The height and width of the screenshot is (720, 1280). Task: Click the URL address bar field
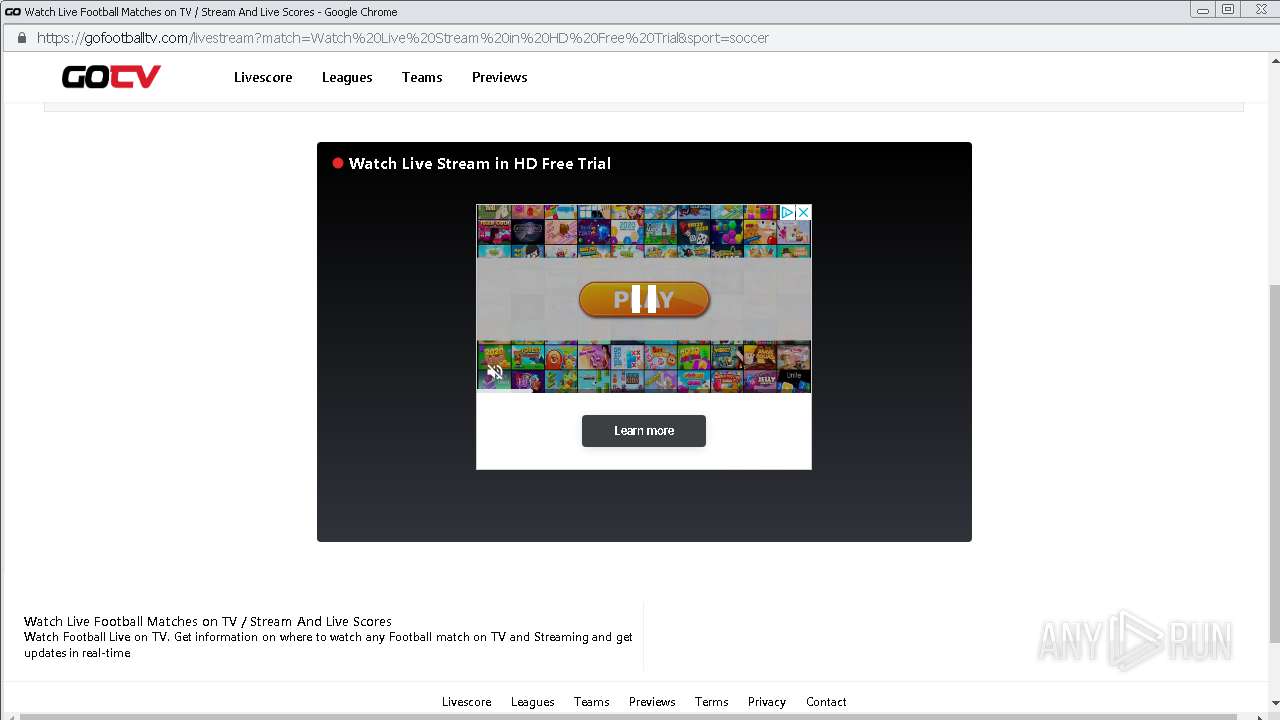640,38
